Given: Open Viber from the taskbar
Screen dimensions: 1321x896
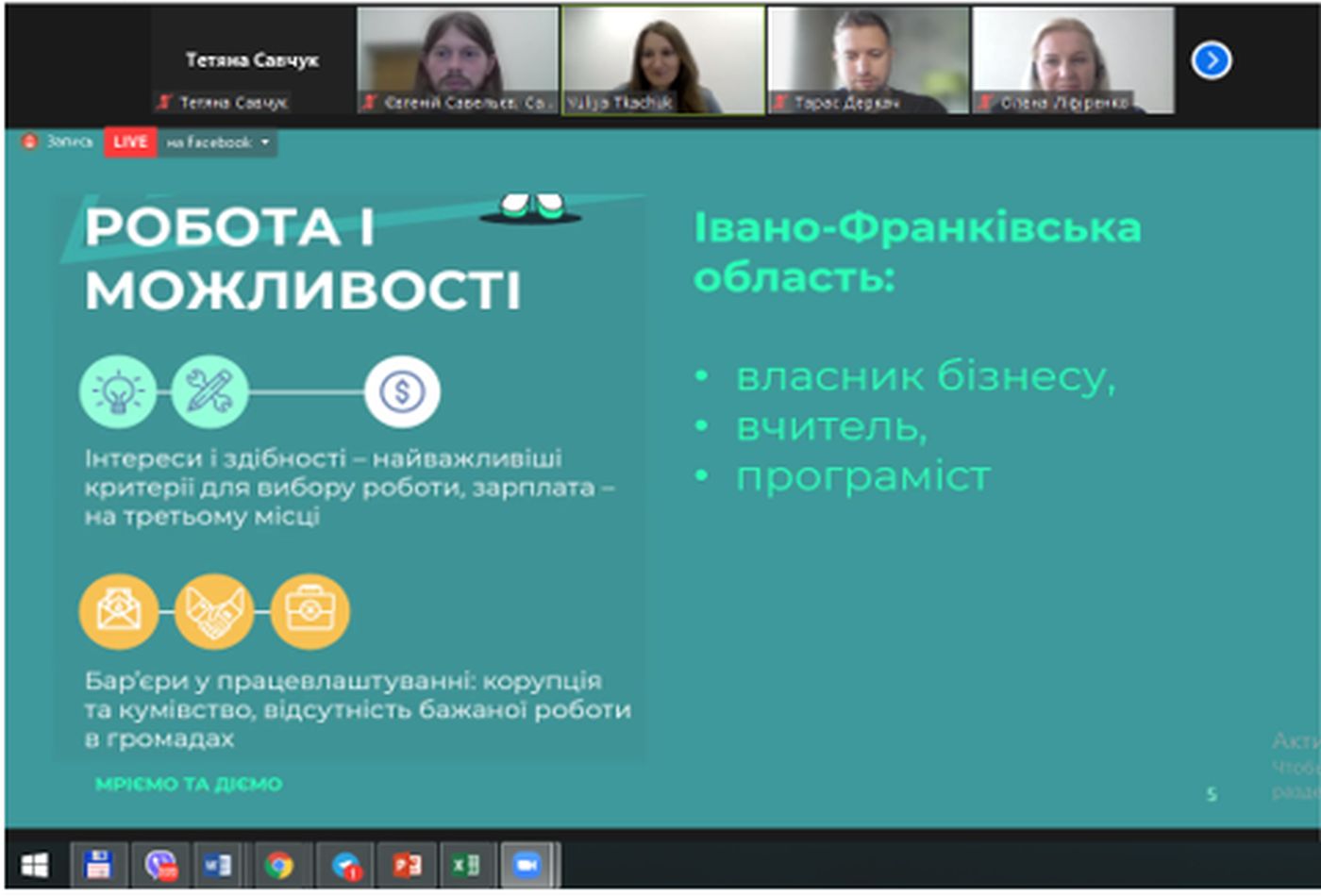Looking at the screenshot, I should (x=160, y=865).
